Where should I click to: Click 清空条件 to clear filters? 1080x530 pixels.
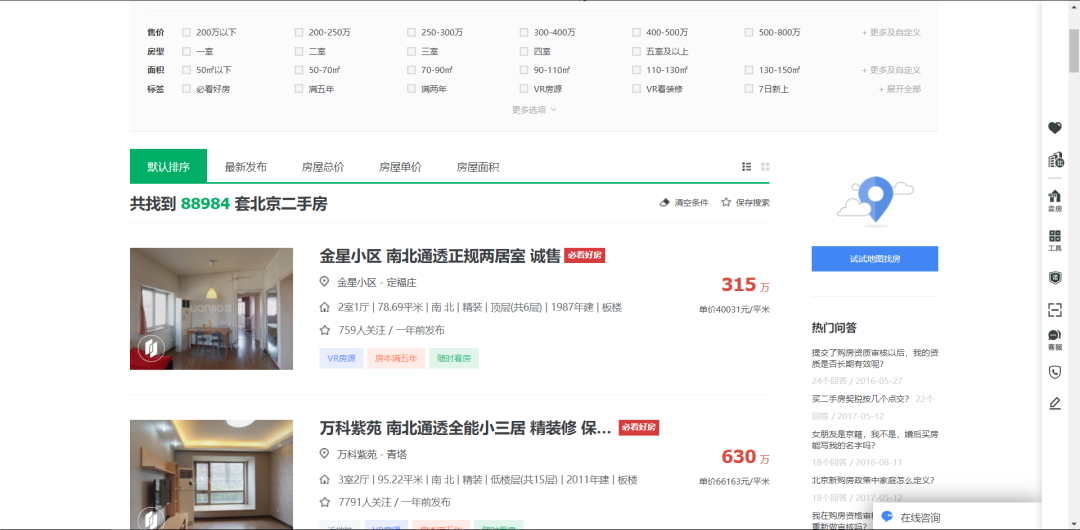[x=691, y=203]
